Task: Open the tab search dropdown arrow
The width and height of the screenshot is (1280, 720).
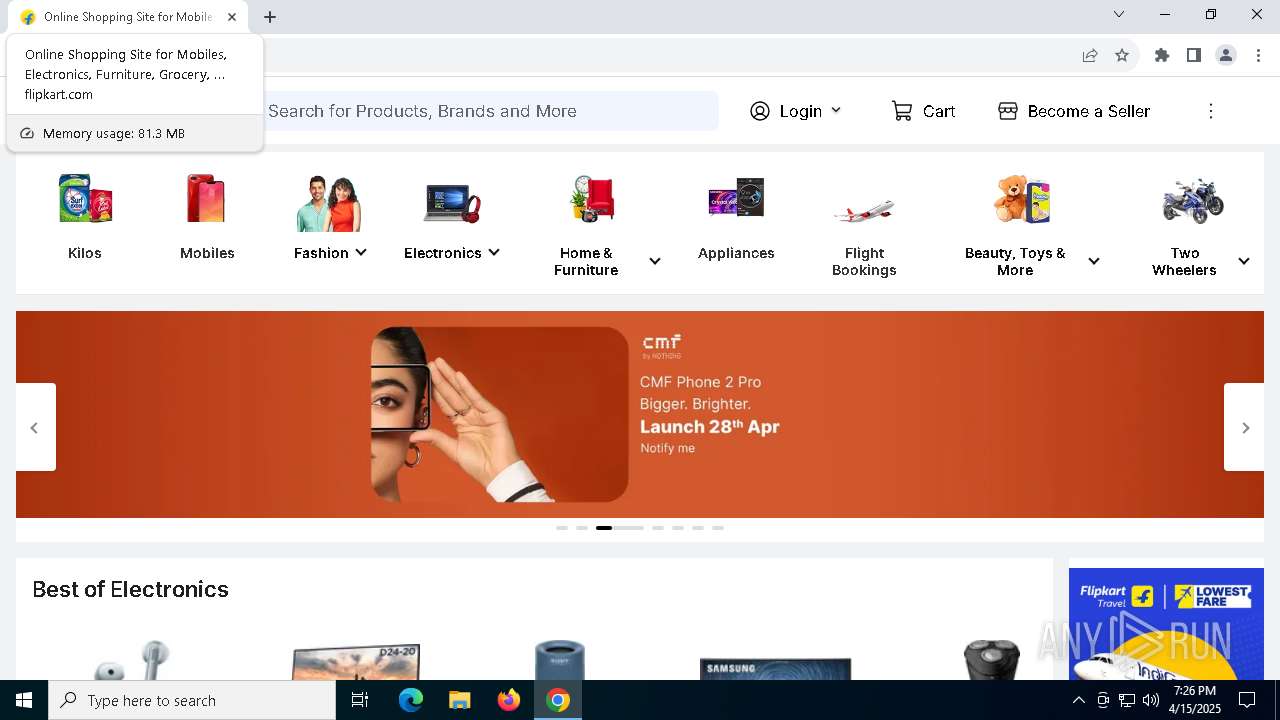Action: (1119, 14)
